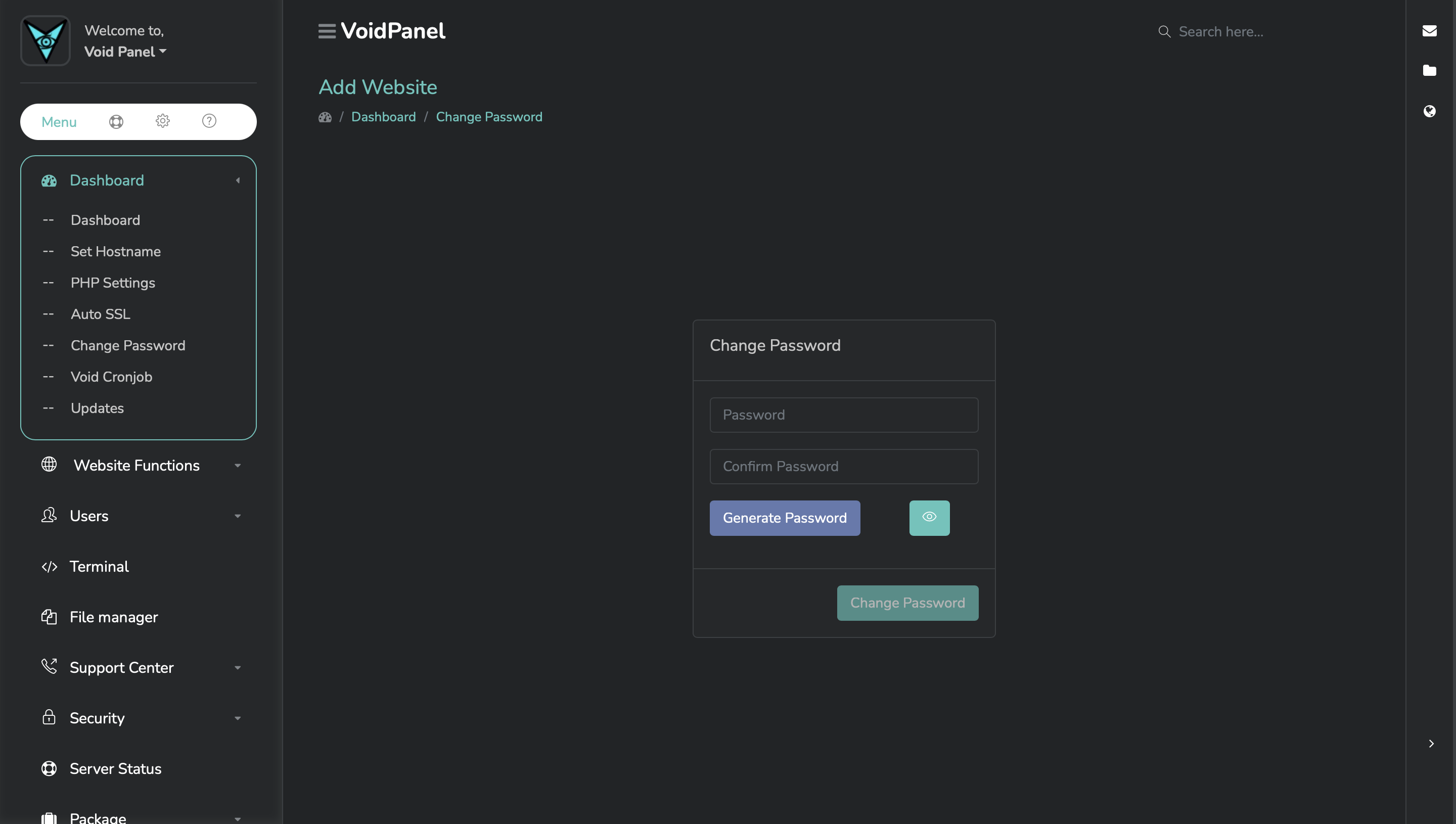Click the Website Functions globe icon
This screenshot has width=1456, height=824.
49,464
